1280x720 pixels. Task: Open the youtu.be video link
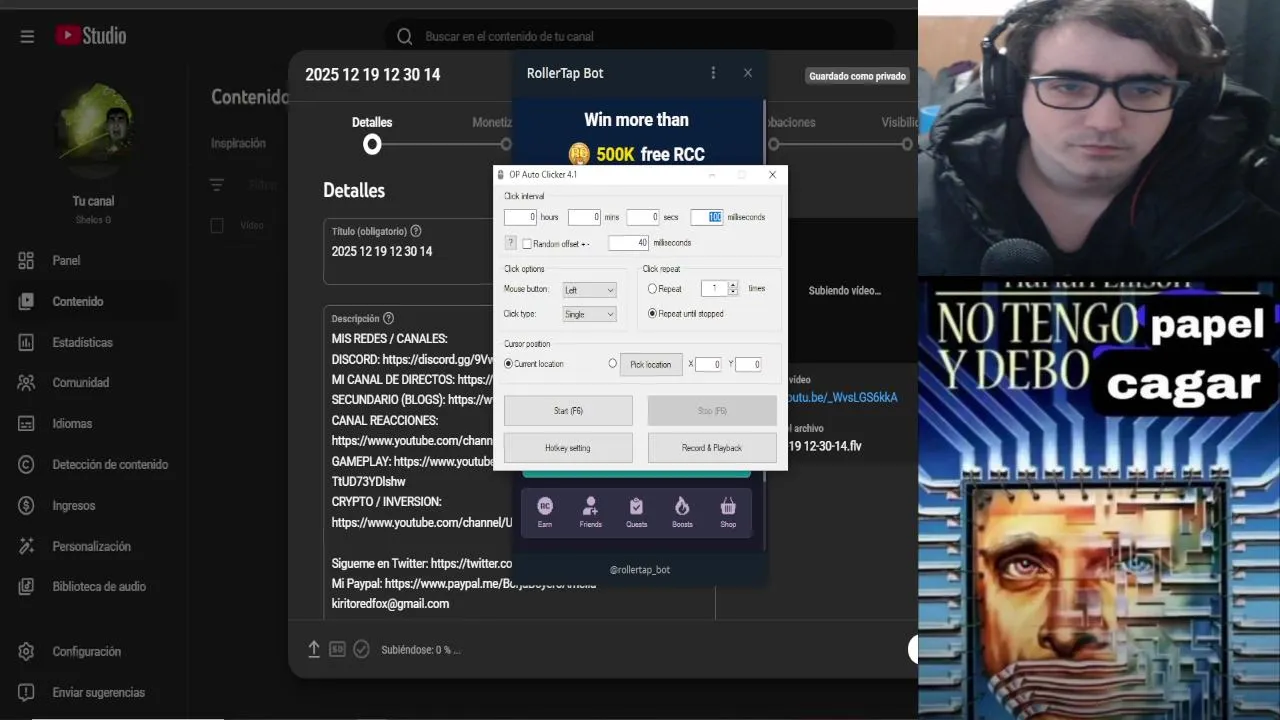[843, 397]
